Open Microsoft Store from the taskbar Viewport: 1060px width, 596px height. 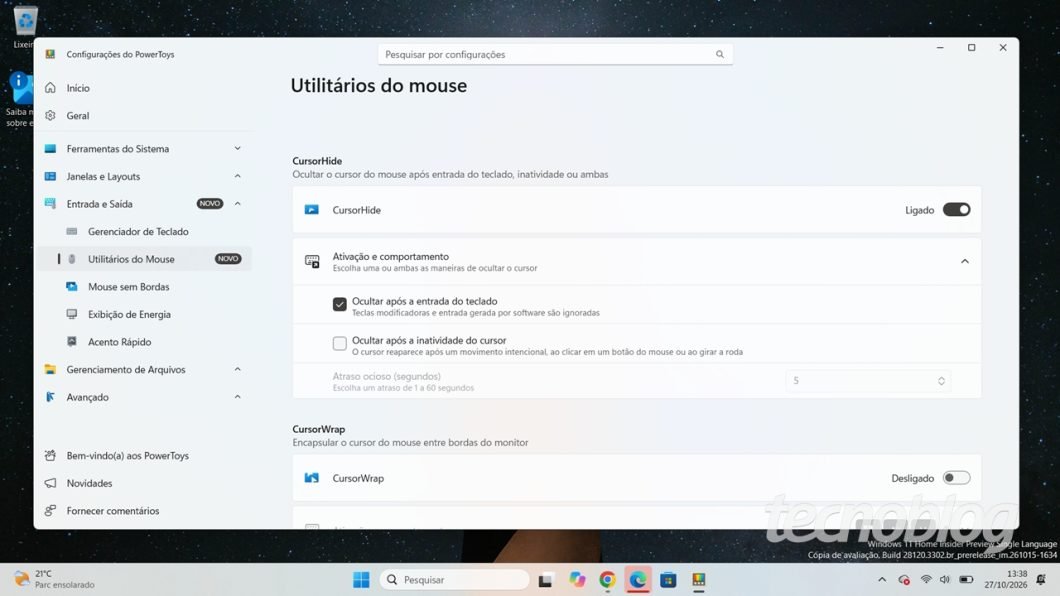click(x=668, y=580)
